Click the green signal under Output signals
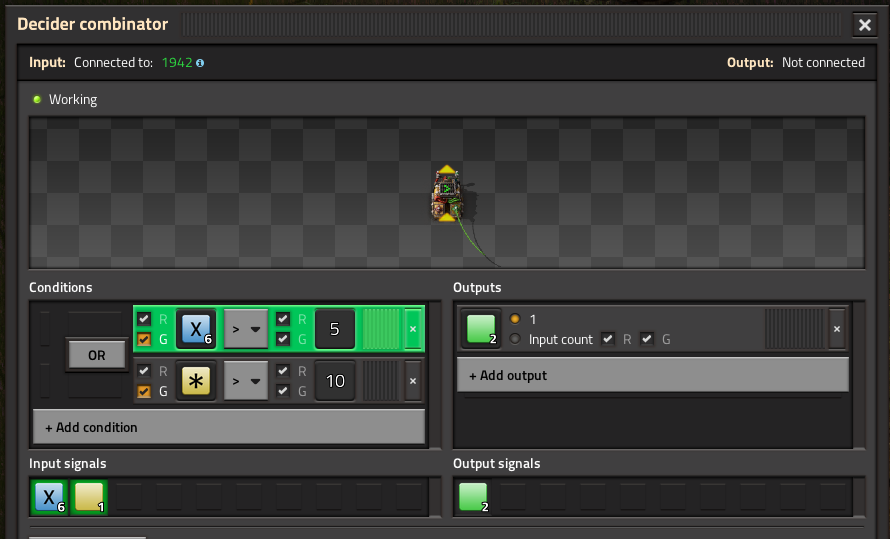Screen dimensions: 890x539 (x=473, y=497)
